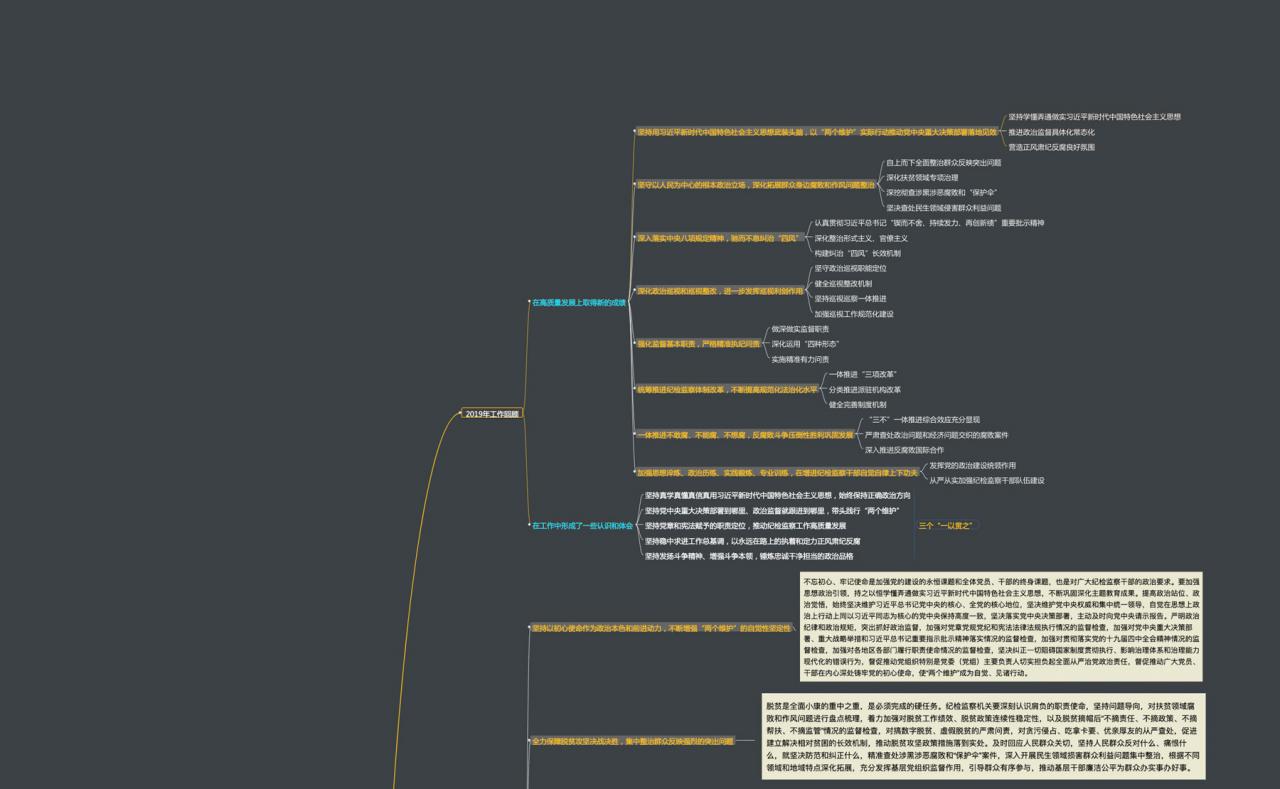Select '深化整治形式主义、官僚主义'
The image size is (1280, 789).
(861, 238)
